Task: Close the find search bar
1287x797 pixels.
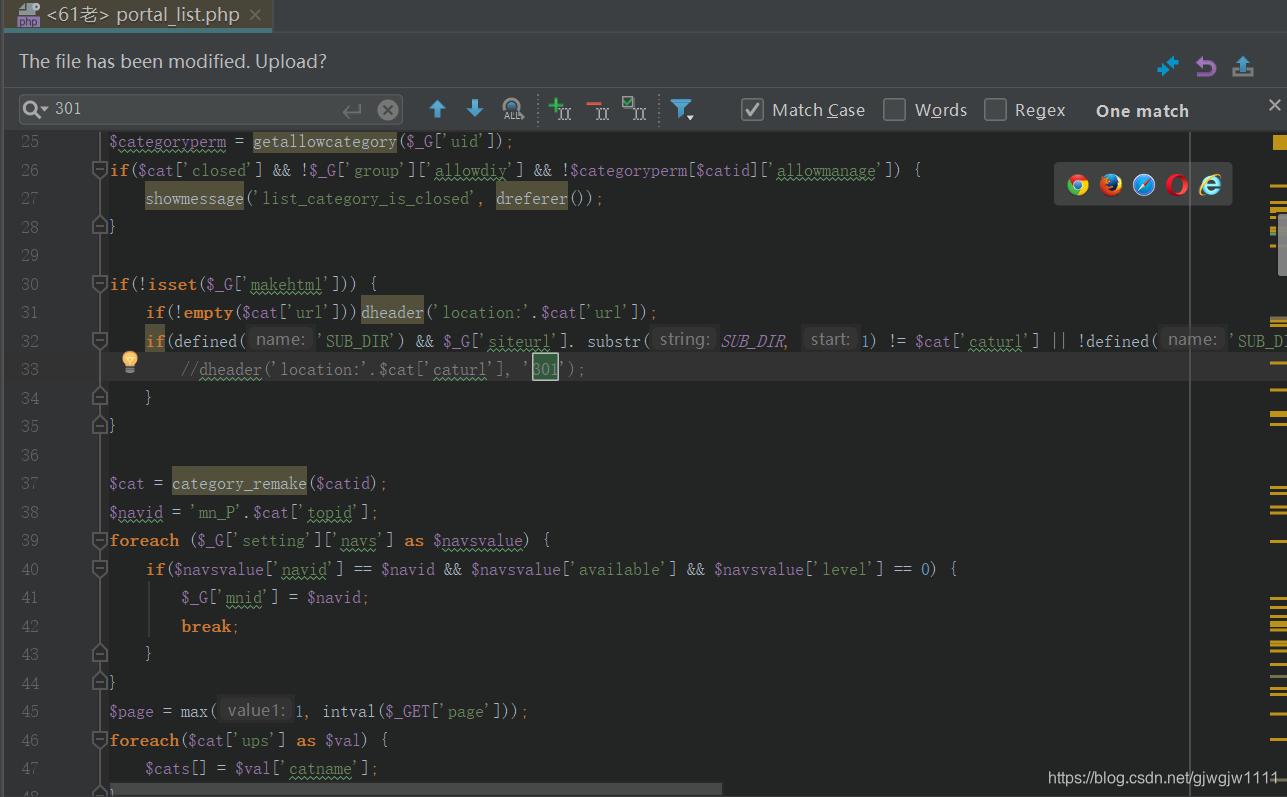Action: 1274,105
